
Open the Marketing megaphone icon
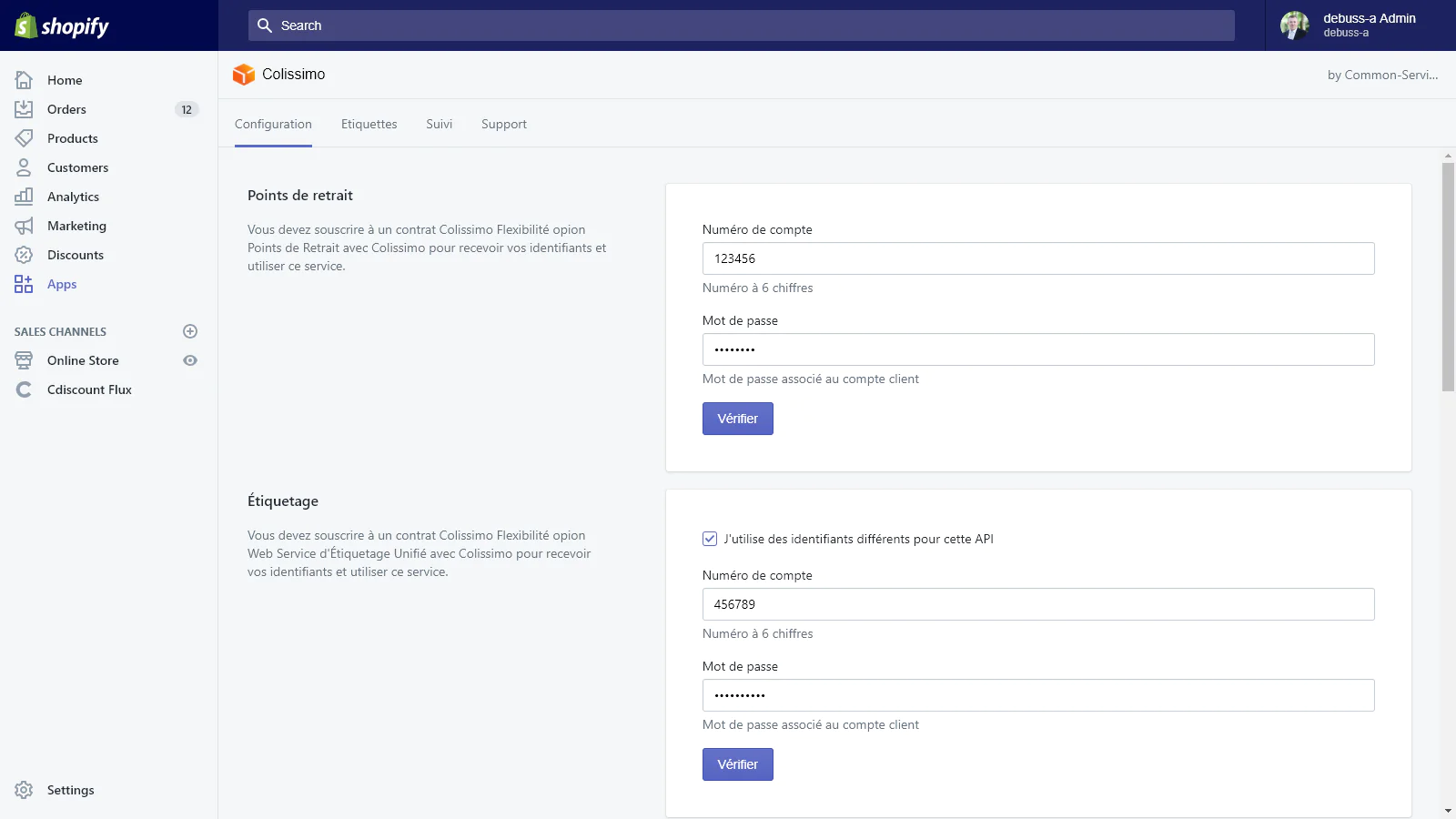pyautogui.click(x=24, y=226)
